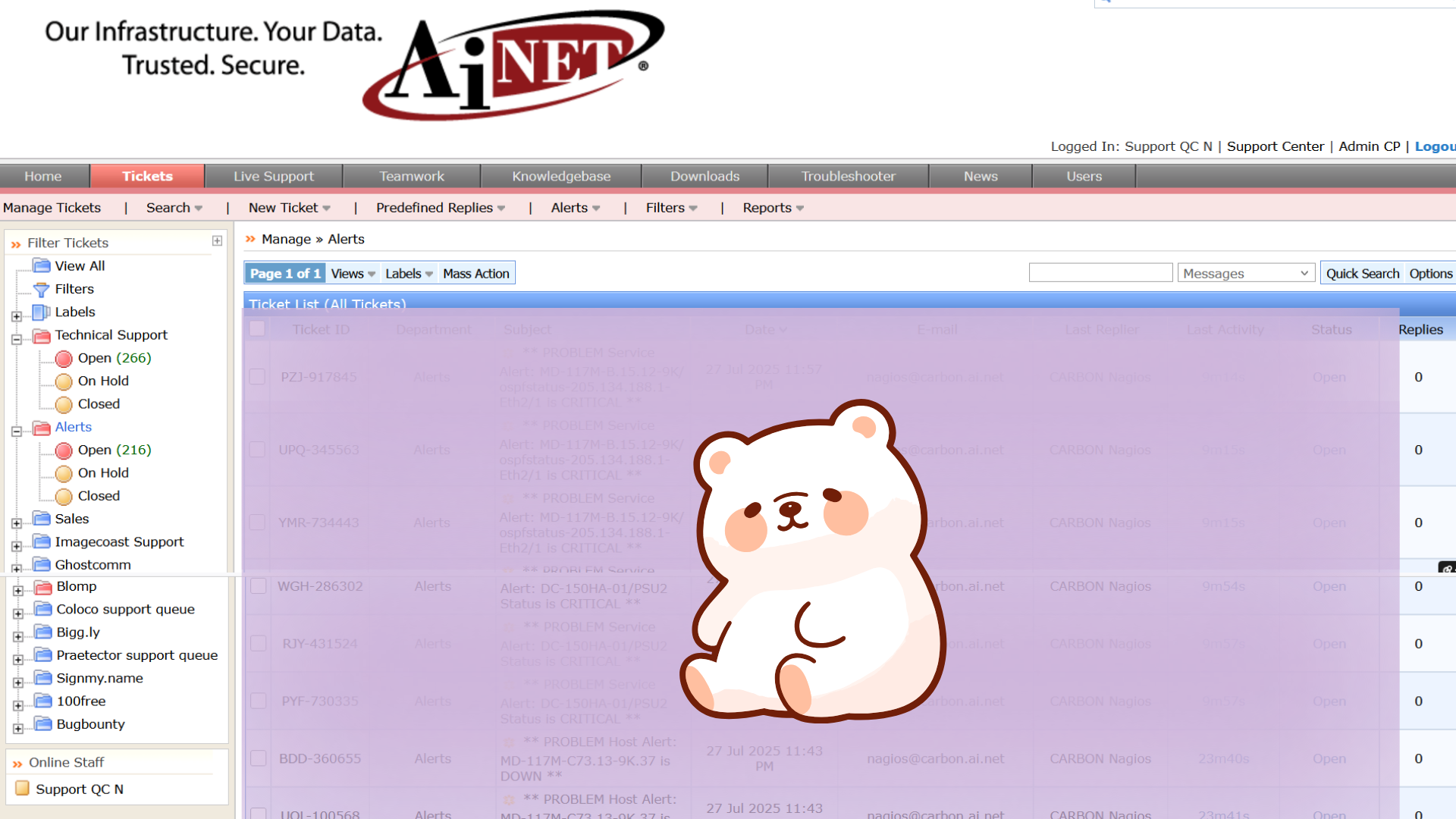Click the Support QC N staff status icon
Screen dimensions: 1456x819
(x=23, y=789)
